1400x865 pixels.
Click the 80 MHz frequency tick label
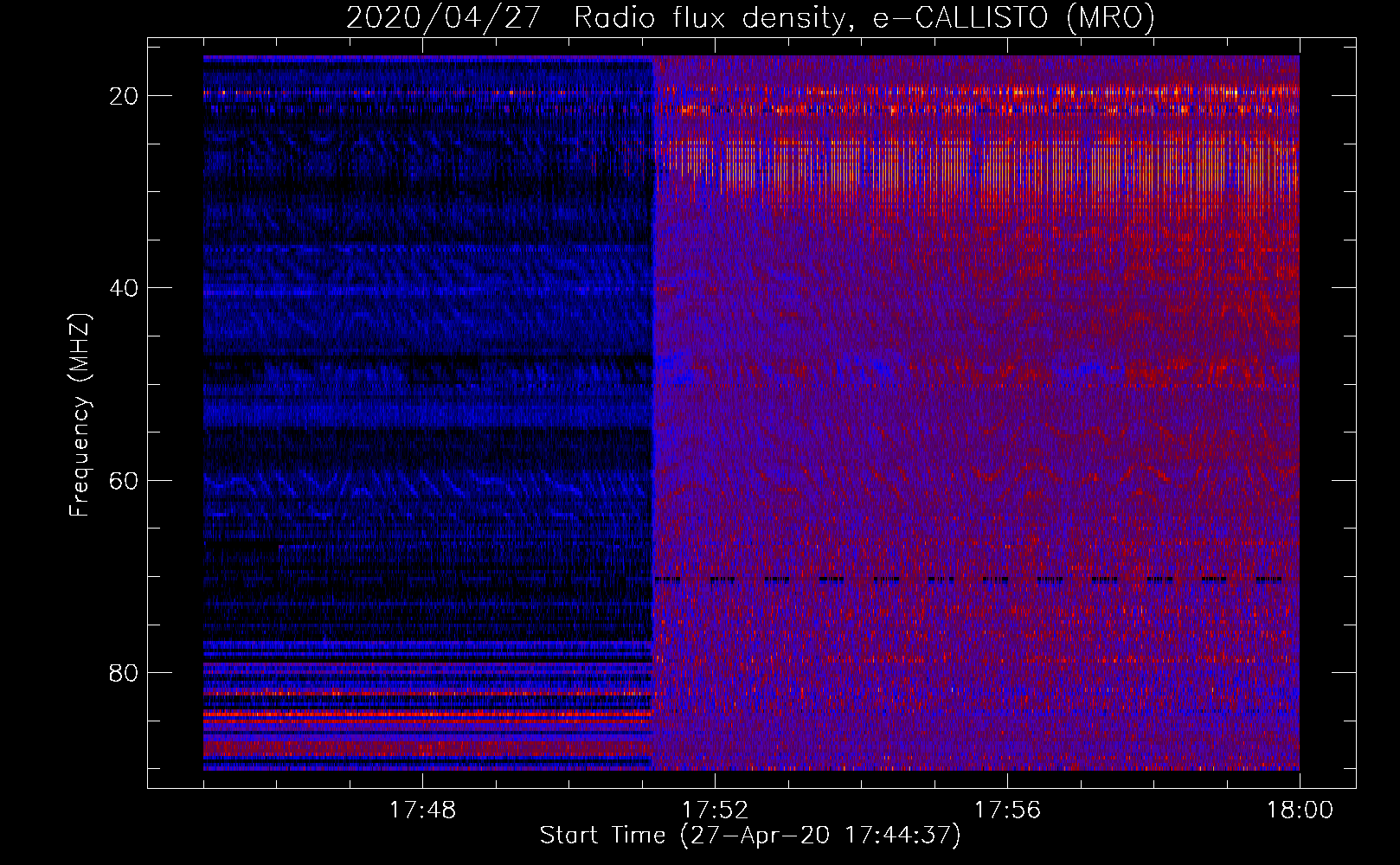[x=124, y=673]
